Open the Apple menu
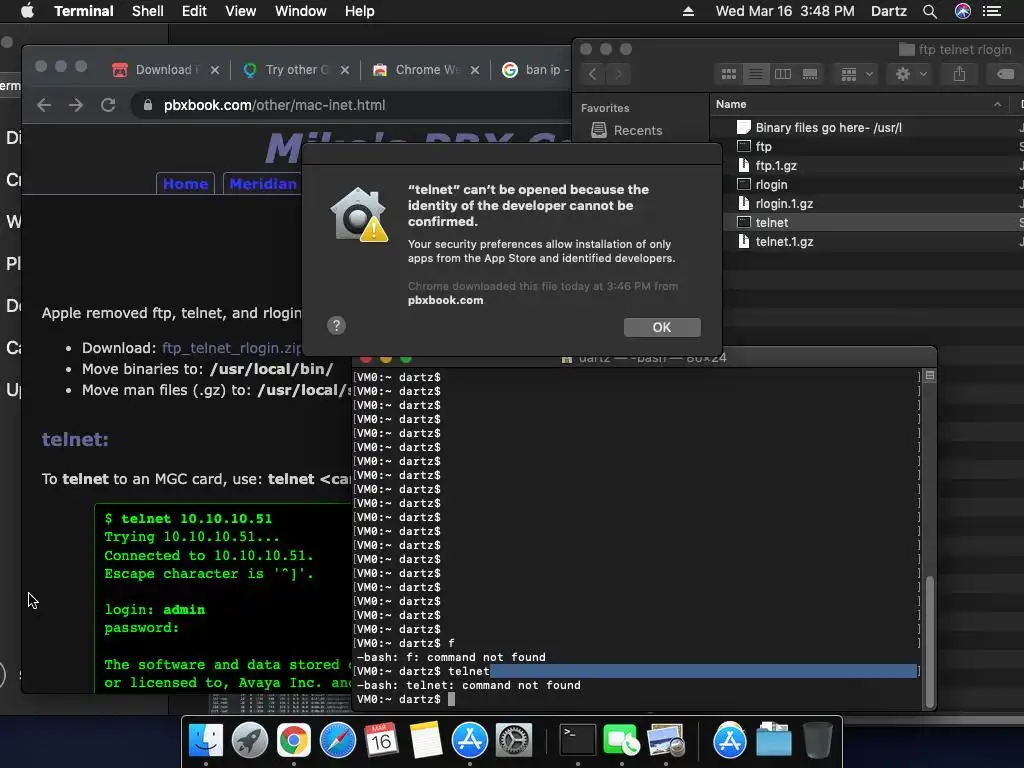This screenshot has height=768, width=1024. coord(27,11)
